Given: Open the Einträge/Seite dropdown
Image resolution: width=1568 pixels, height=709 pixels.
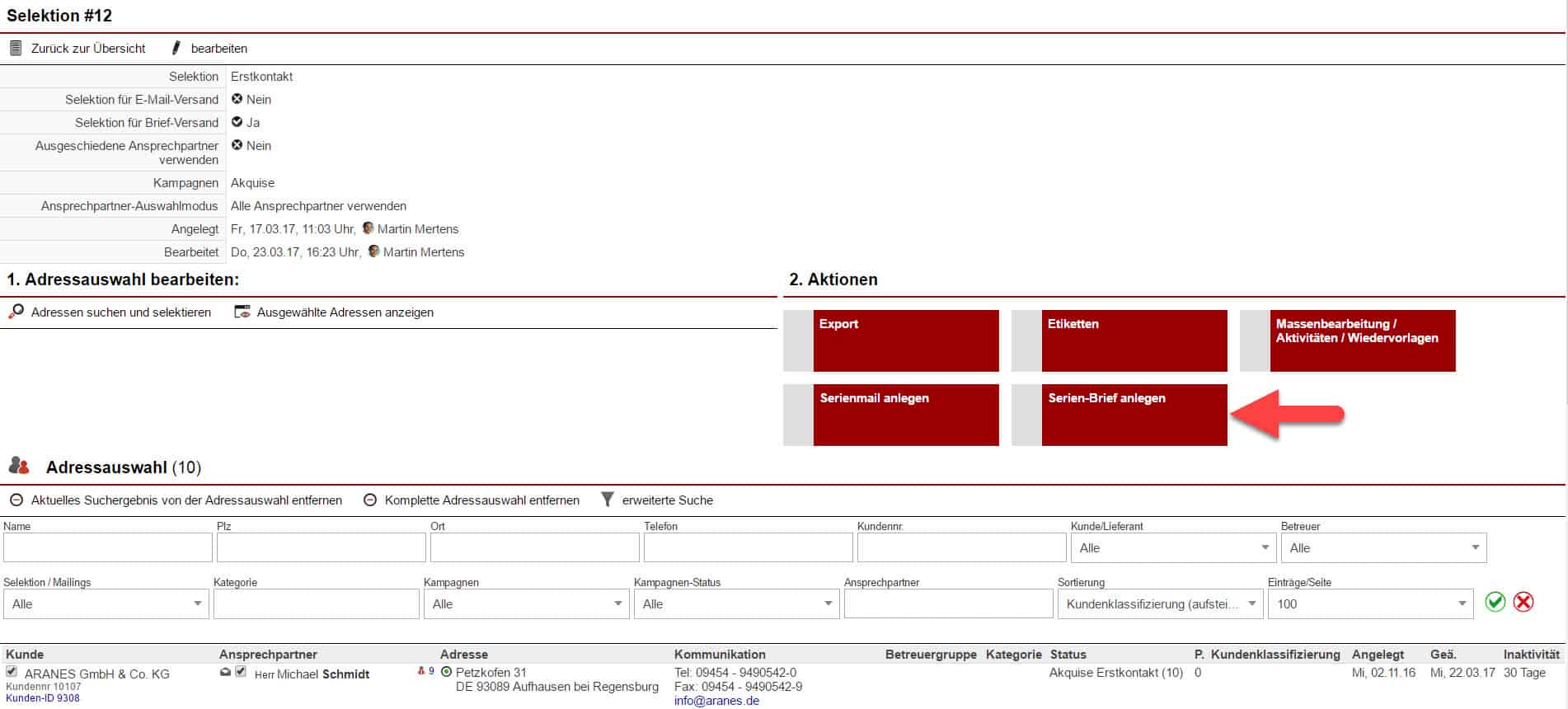Looking at the screenshot, I should 1369,604.
